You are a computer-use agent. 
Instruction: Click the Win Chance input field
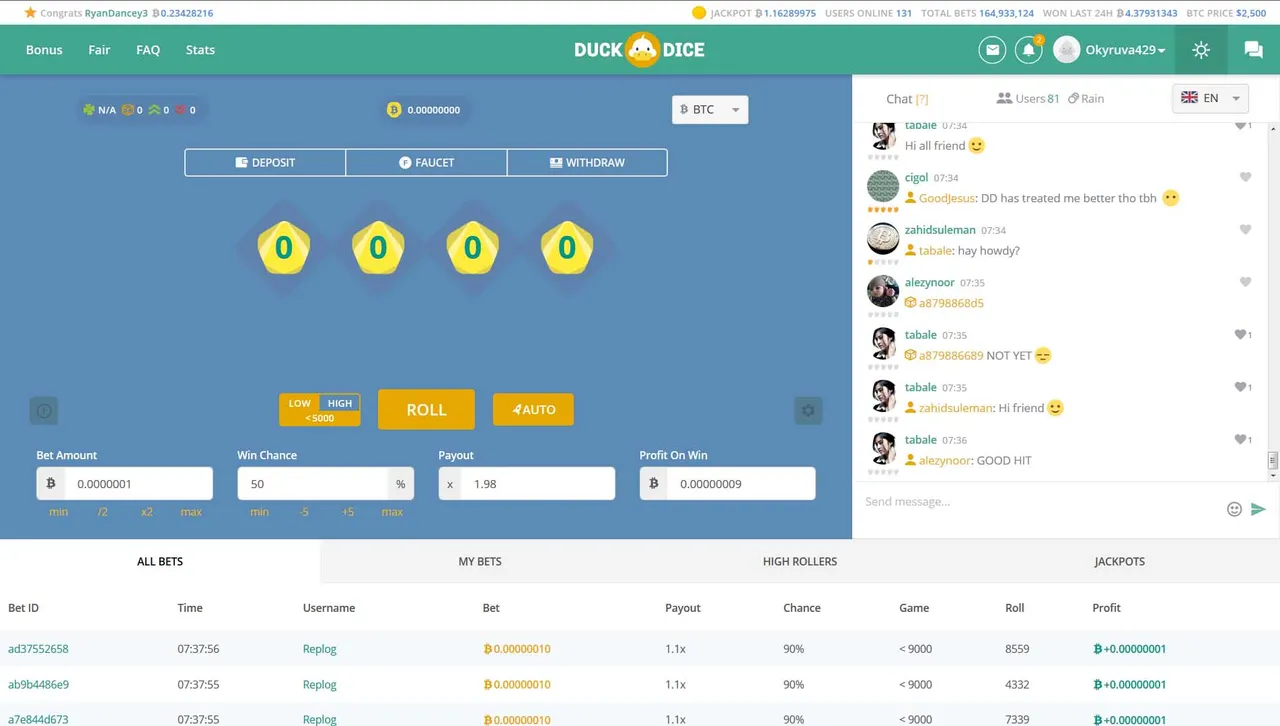click(x=312, y=483)
